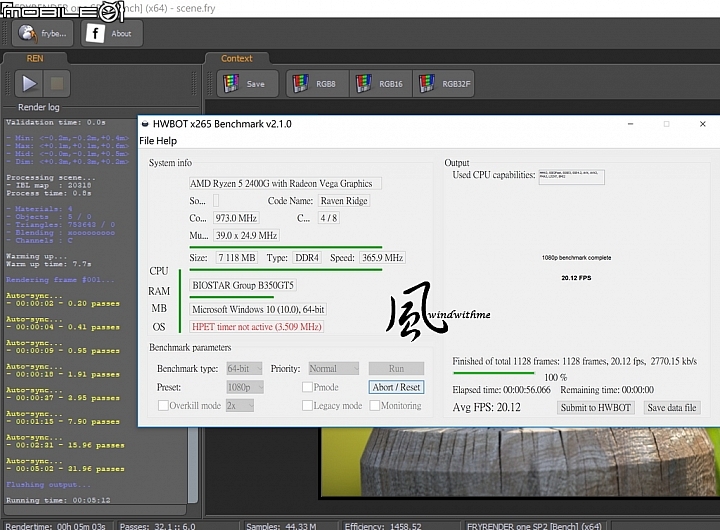Click the Run benchmark button

(x=396, y=369)
